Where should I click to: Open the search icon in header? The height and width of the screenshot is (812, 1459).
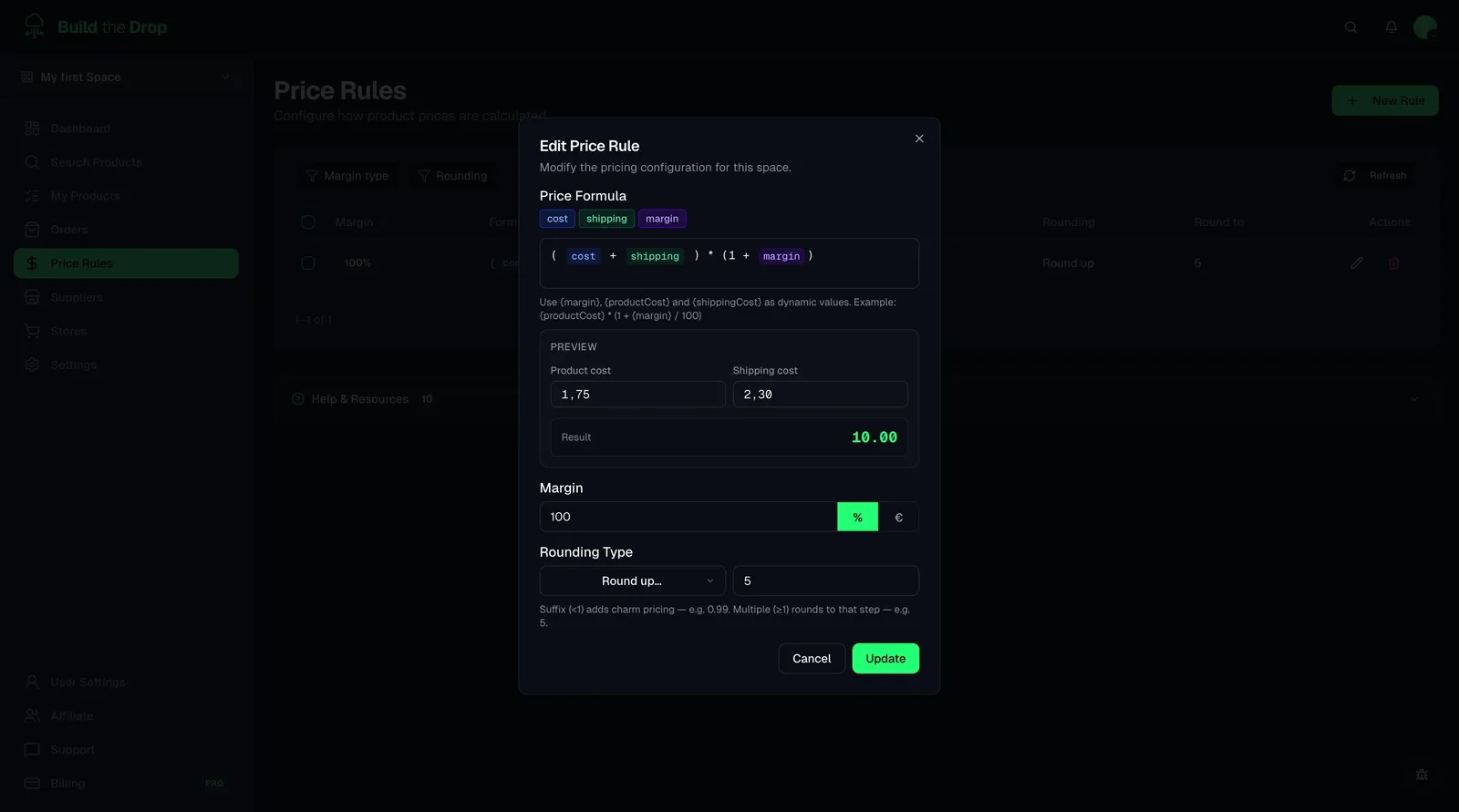[x=1350, y=27]
